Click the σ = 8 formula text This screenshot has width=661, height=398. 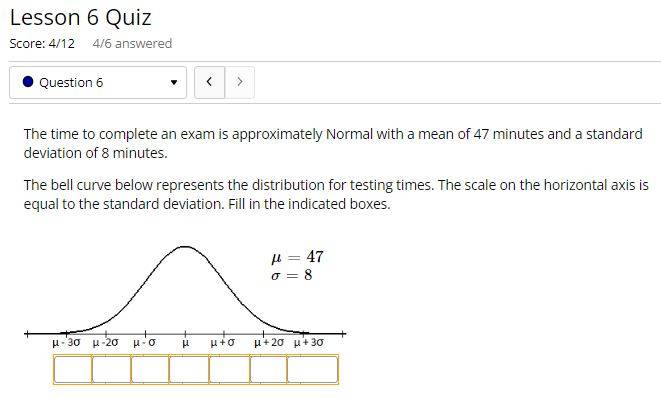point(292,275)
